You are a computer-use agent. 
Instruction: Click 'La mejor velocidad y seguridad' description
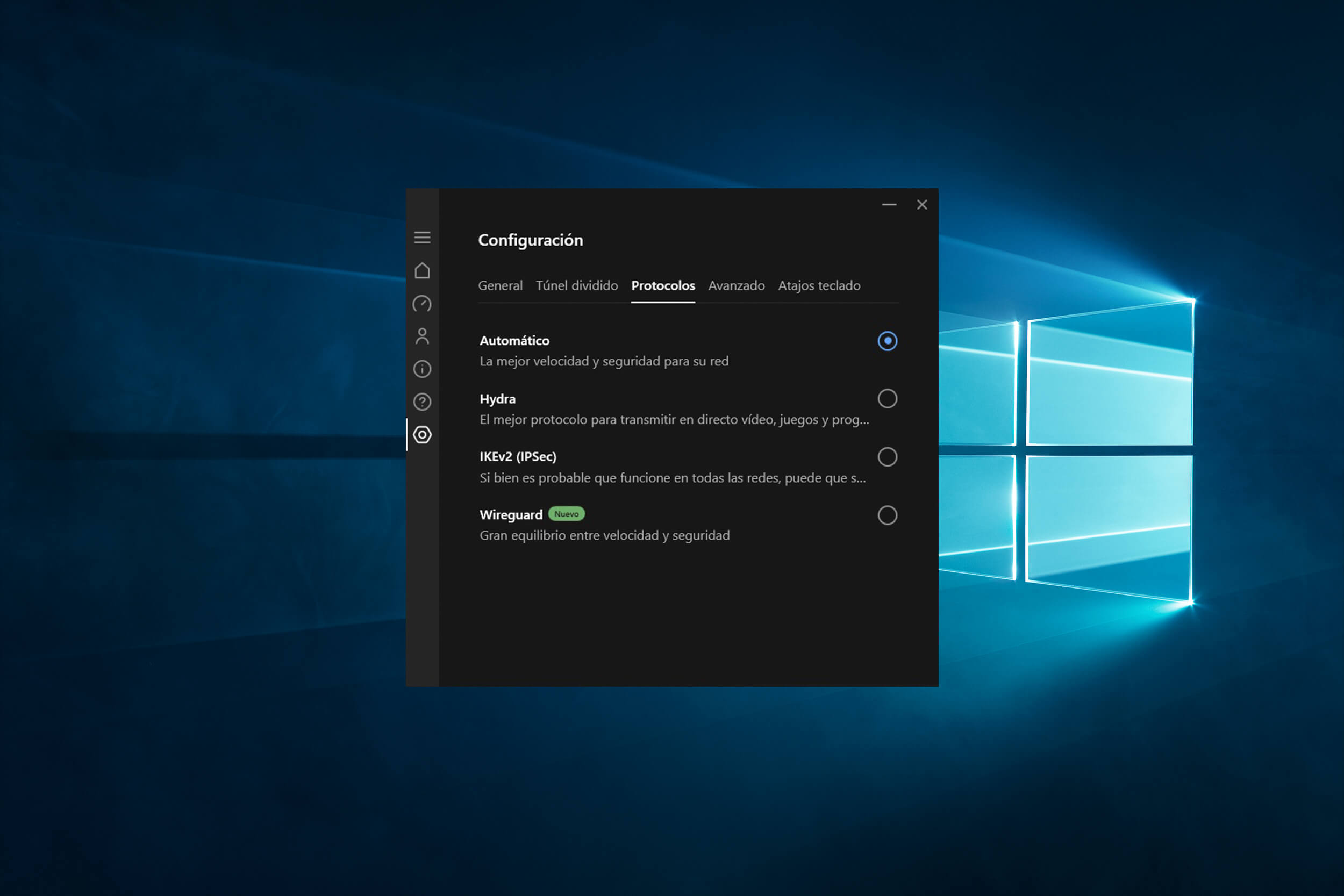(604, 361)
